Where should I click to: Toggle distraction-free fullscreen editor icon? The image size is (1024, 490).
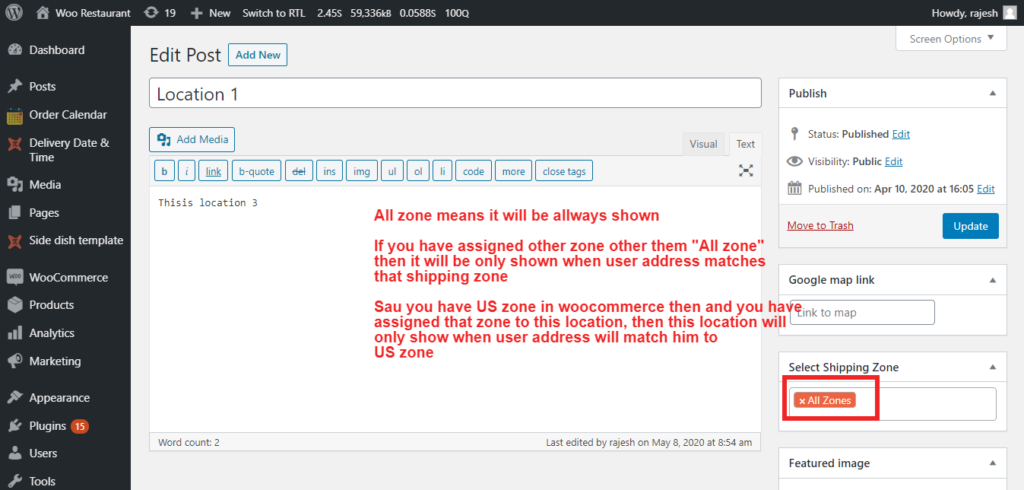click(x=746, y=171)
